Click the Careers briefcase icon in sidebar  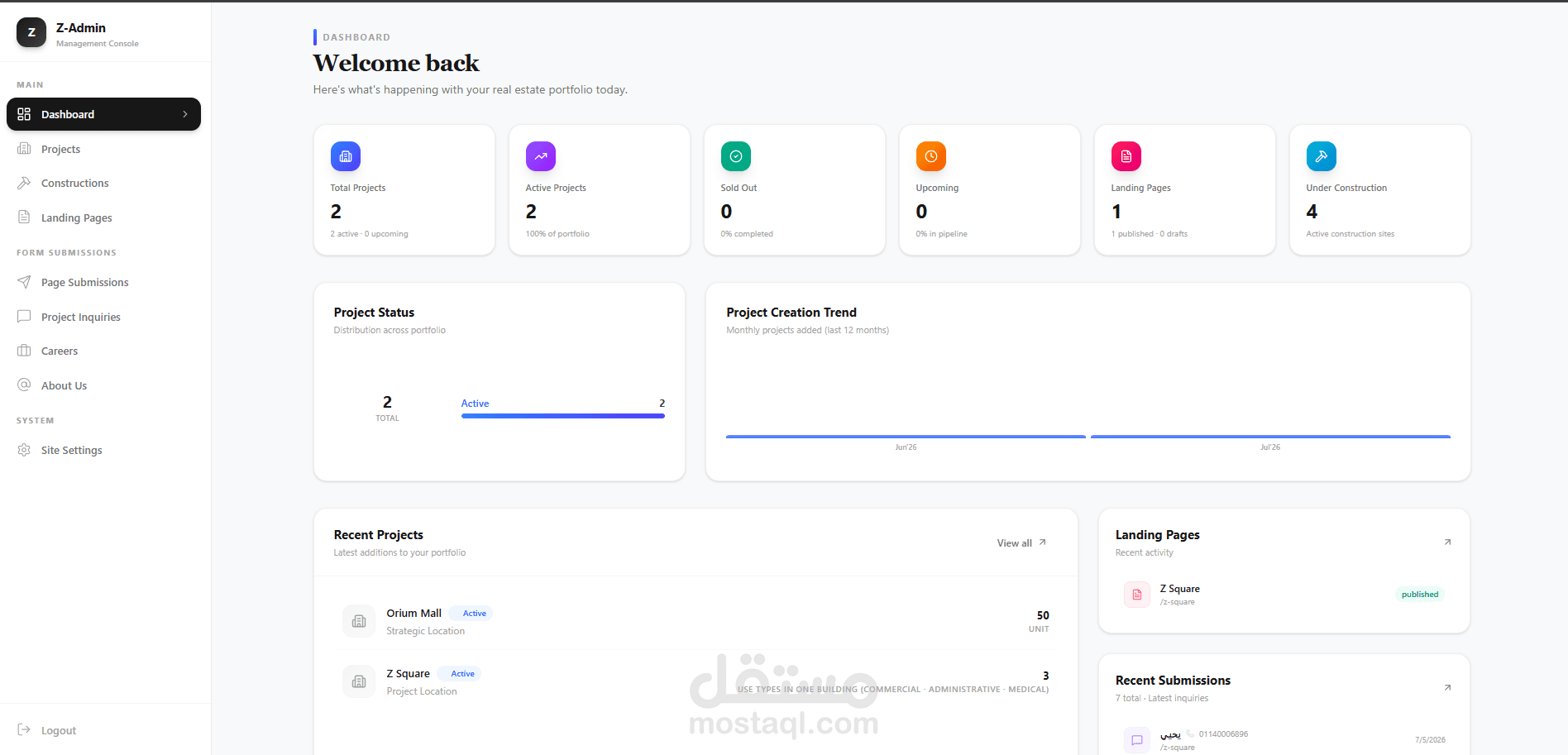[x=24, y=351]
